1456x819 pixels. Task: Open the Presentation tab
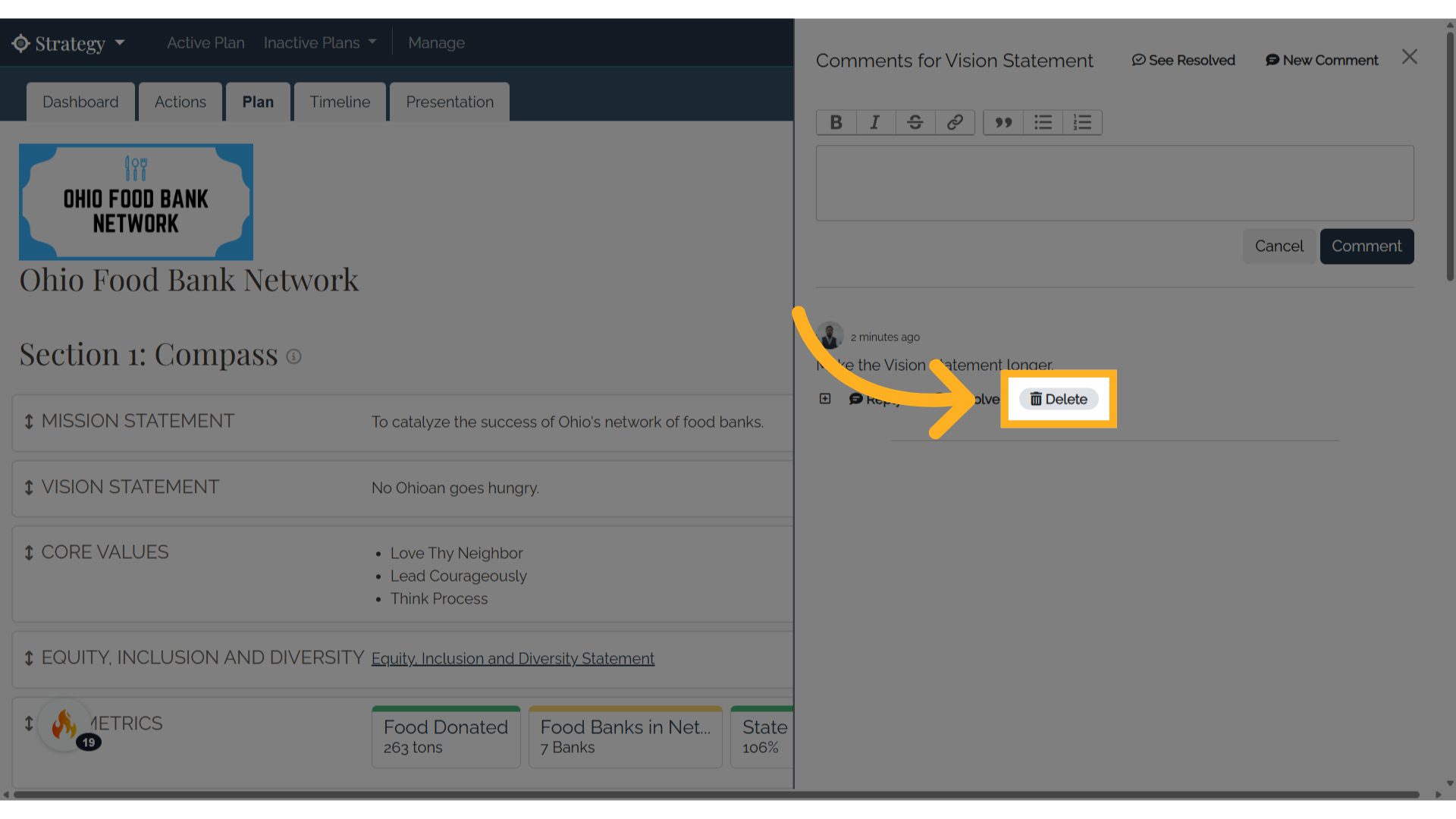tap(450, 102)
